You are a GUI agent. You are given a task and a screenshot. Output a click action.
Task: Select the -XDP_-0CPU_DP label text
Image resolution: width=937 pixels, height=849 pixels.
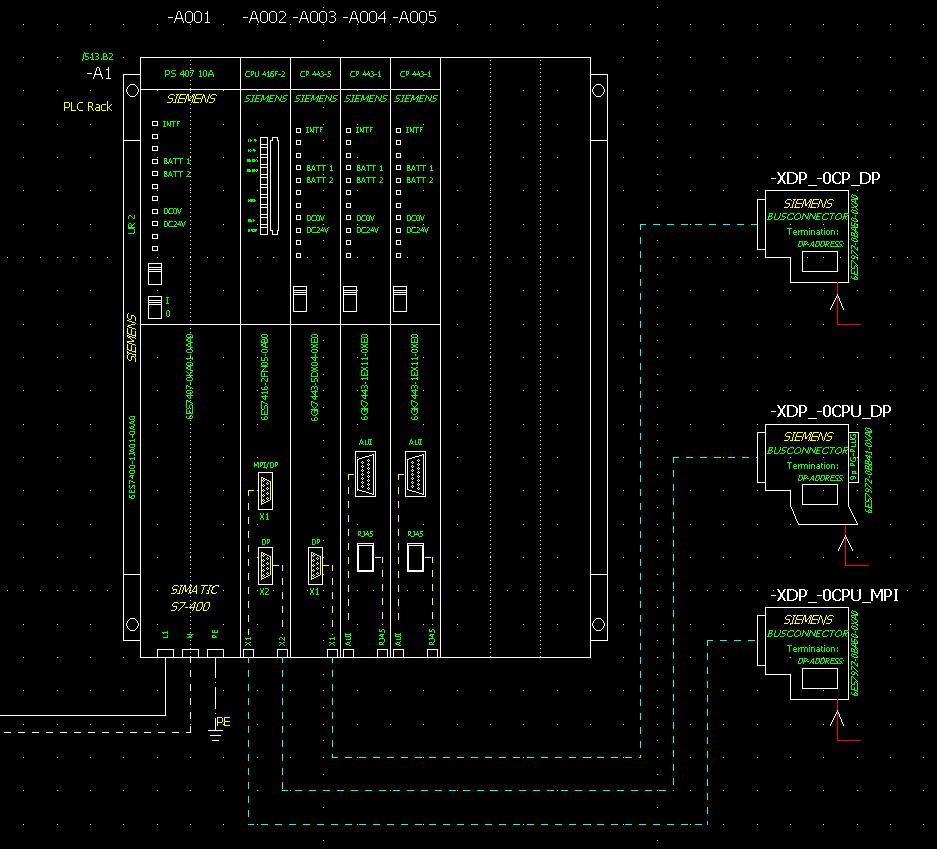831,411
